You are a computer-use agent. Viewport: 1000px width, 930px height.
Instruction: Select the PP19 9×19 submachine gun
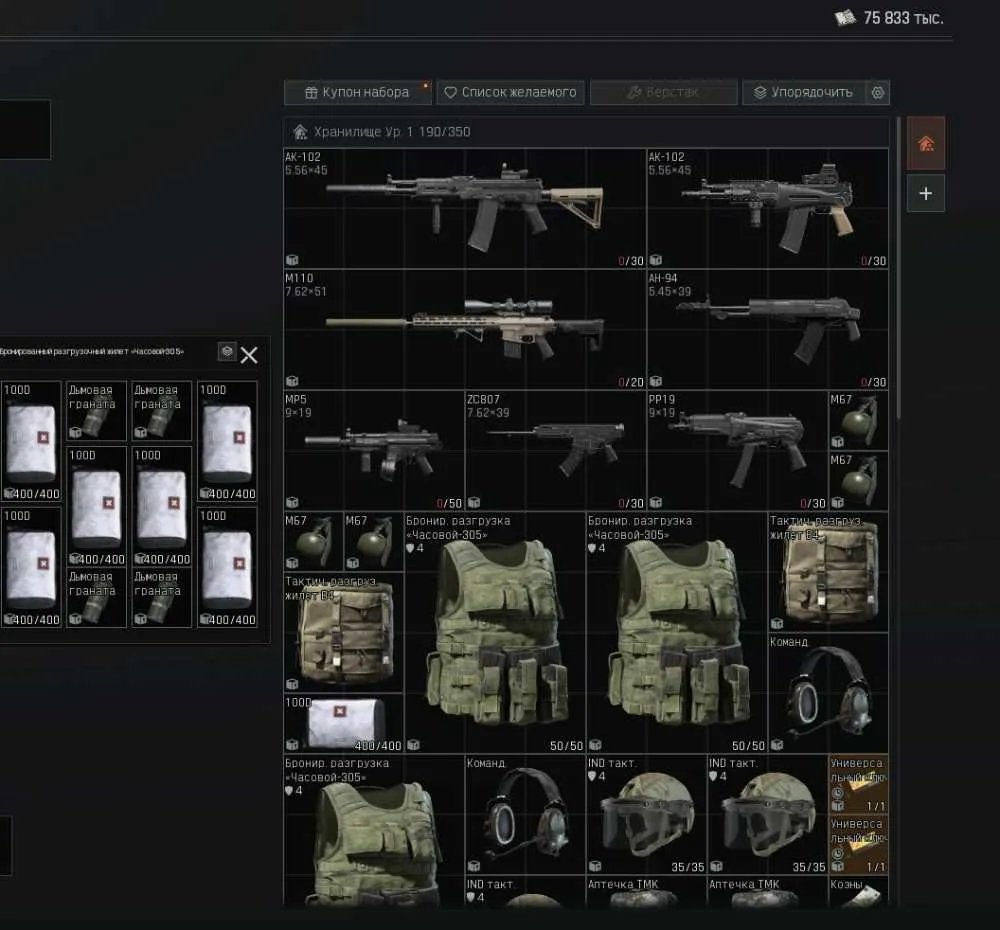point(737,451)
